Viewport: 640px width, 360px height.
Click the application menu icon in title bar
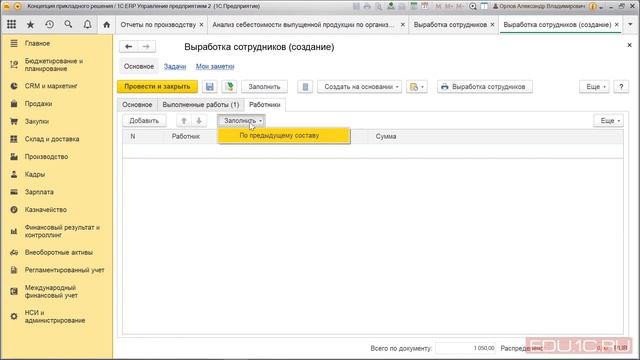18,6
